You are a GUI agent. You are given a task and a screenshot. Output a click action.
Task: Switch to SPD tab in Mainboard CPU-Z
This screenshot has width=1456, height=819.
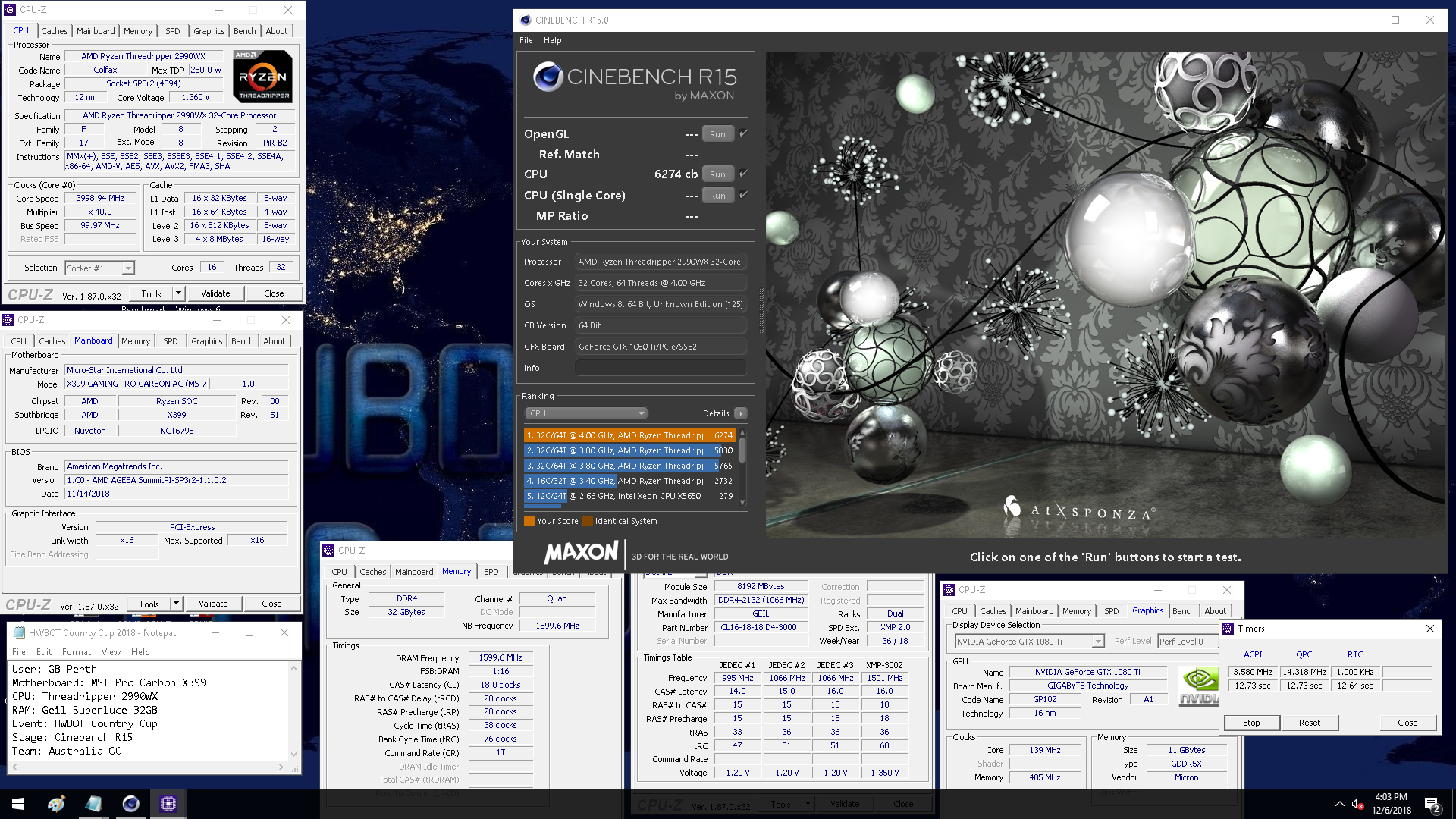click(x=171, y=341)
